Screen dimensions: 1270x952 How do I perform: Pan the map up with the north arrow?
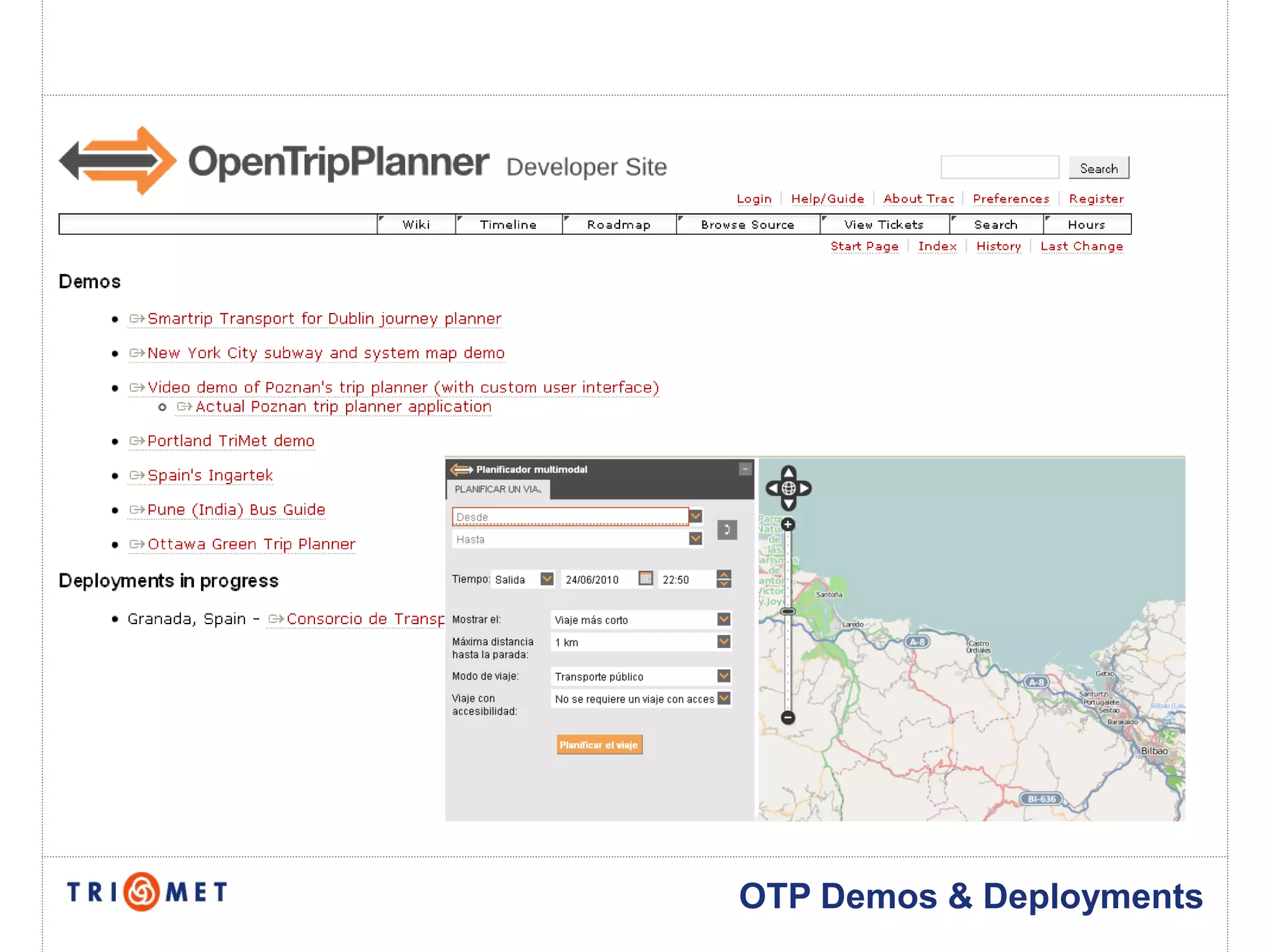point(788,473)
